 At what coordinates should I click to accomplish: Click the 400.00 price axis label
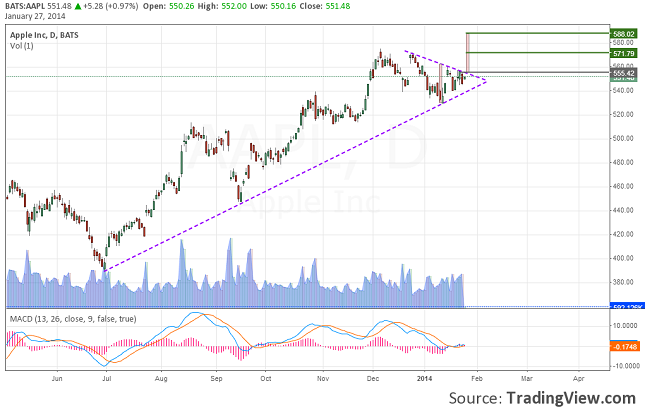(x=623, y=258)
